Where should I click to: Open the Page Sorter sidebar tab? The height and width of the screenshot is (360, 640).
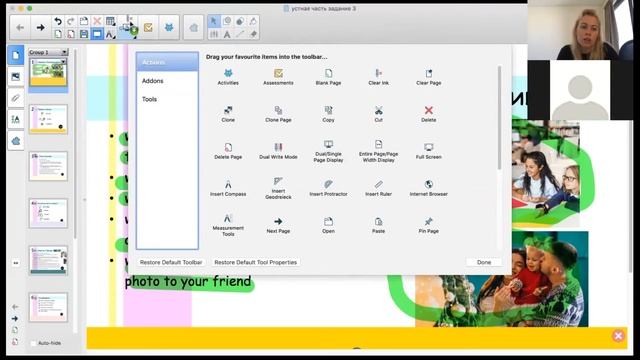point(16,55)
